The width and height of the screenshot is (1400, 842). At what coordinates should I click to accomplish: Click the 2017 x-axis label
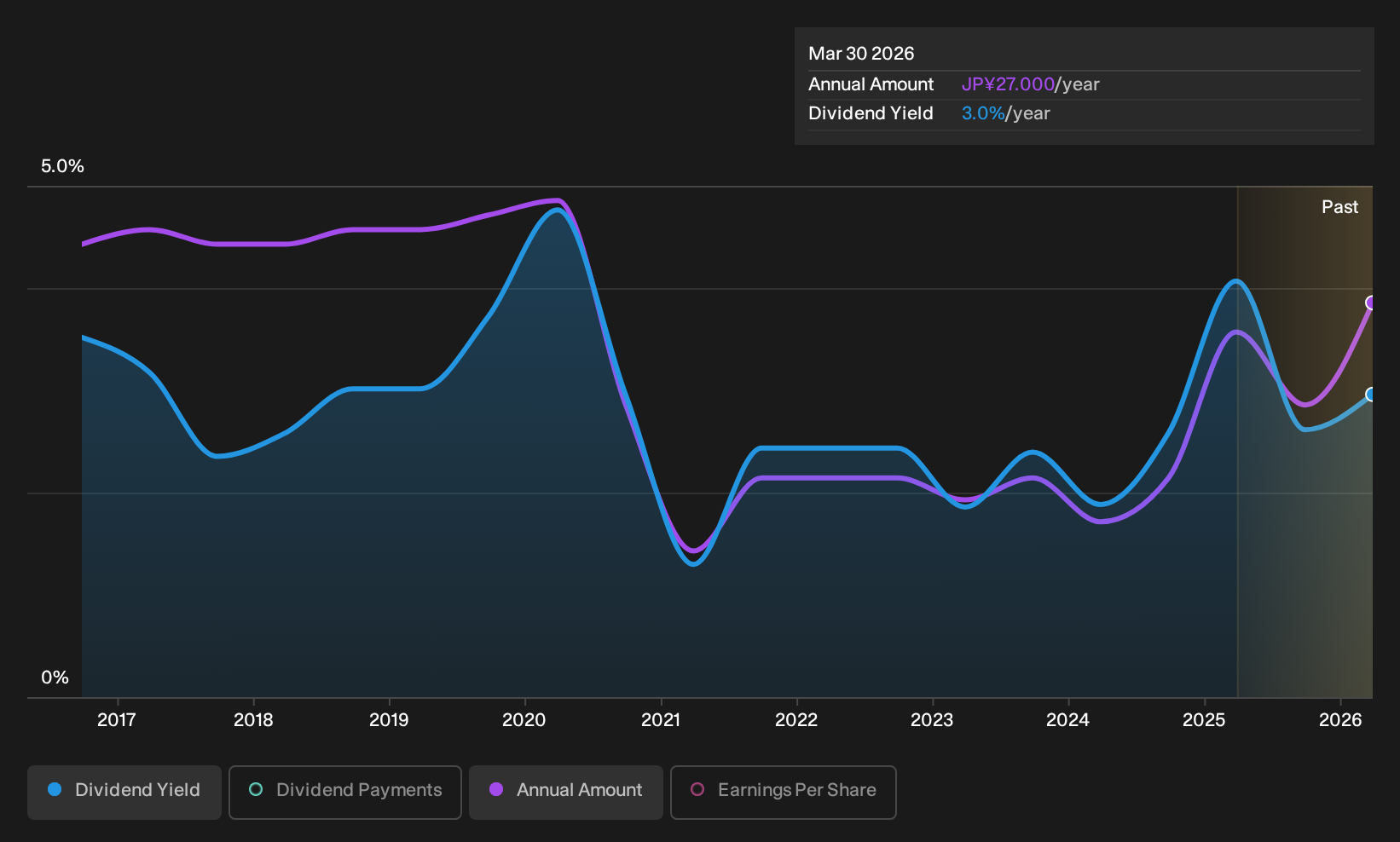tap(117, 720)
